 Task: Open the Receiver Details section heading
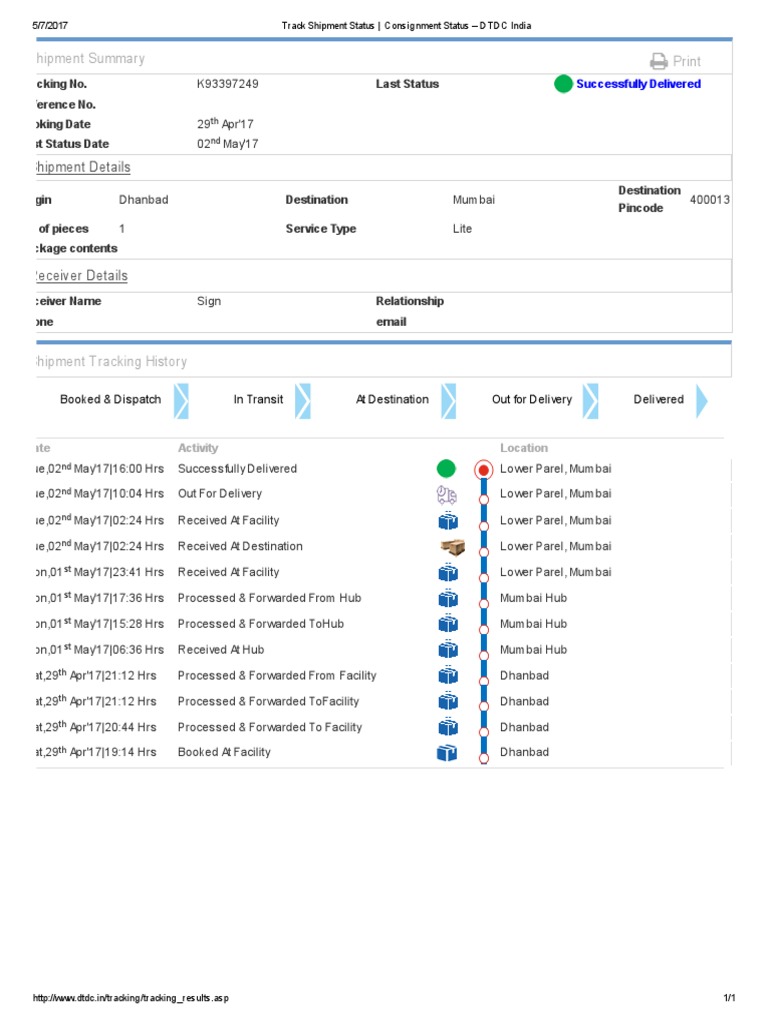tap(80, 275)
